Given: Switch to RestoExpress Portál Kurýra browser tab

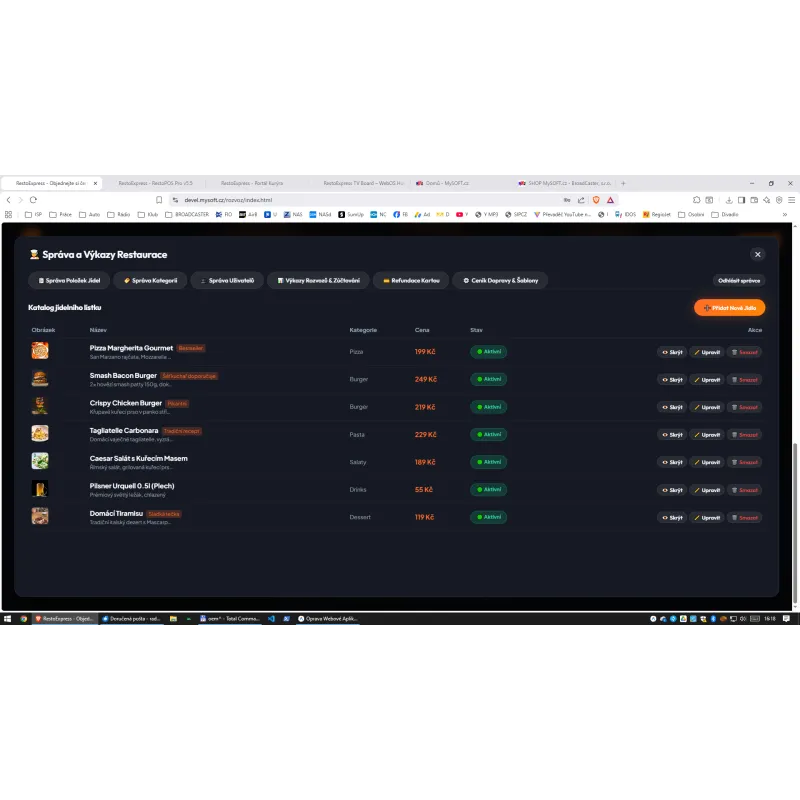Looking at the screenshot, I should click(x=252, y=183).
